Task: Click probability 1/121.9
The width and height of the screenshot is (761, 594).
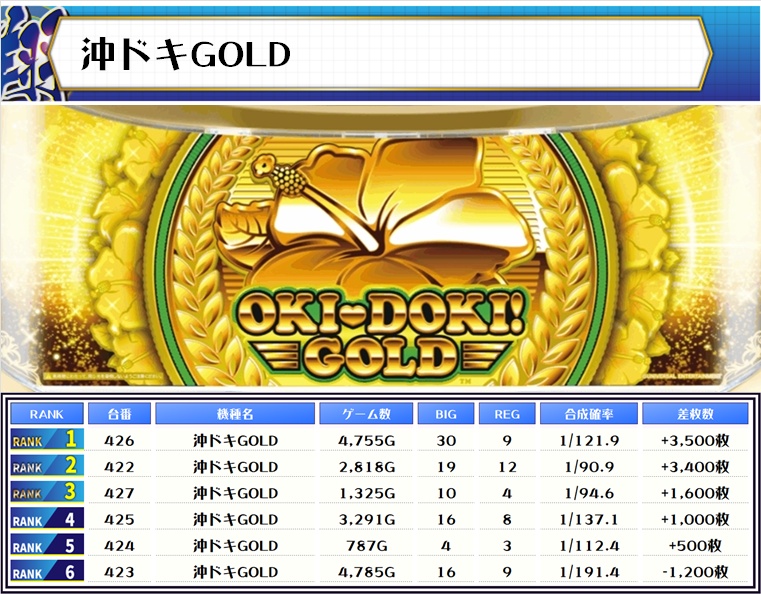Action: [x=589, y=441]
